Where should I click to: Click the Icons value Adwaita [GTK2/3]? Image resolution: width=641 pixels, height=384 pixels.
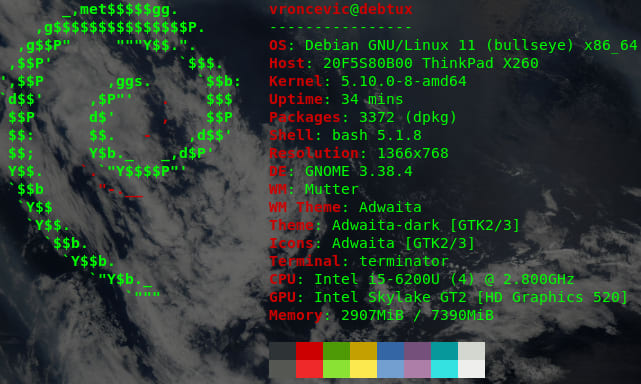click(403, 243)
